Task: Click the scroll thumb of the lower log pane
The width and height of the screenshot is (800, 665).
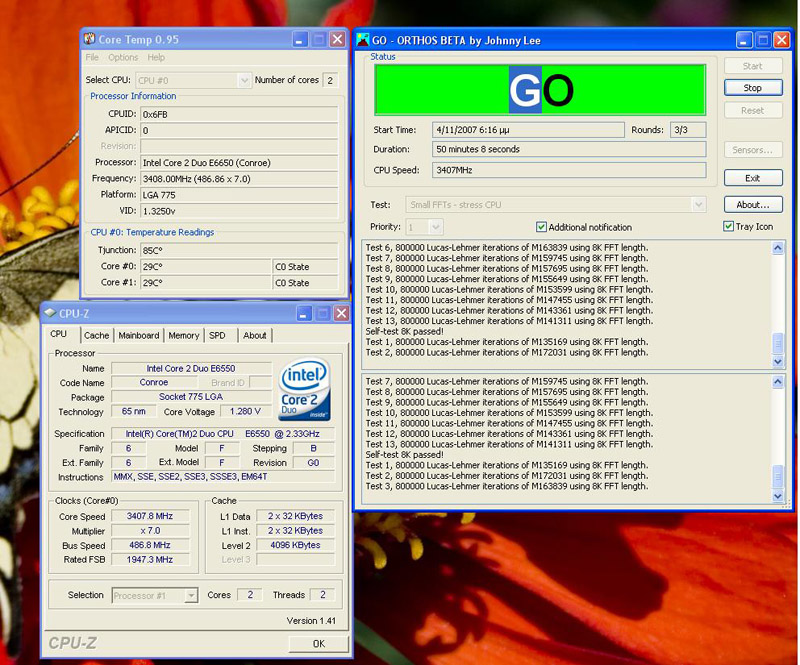Action: [778, 477]
